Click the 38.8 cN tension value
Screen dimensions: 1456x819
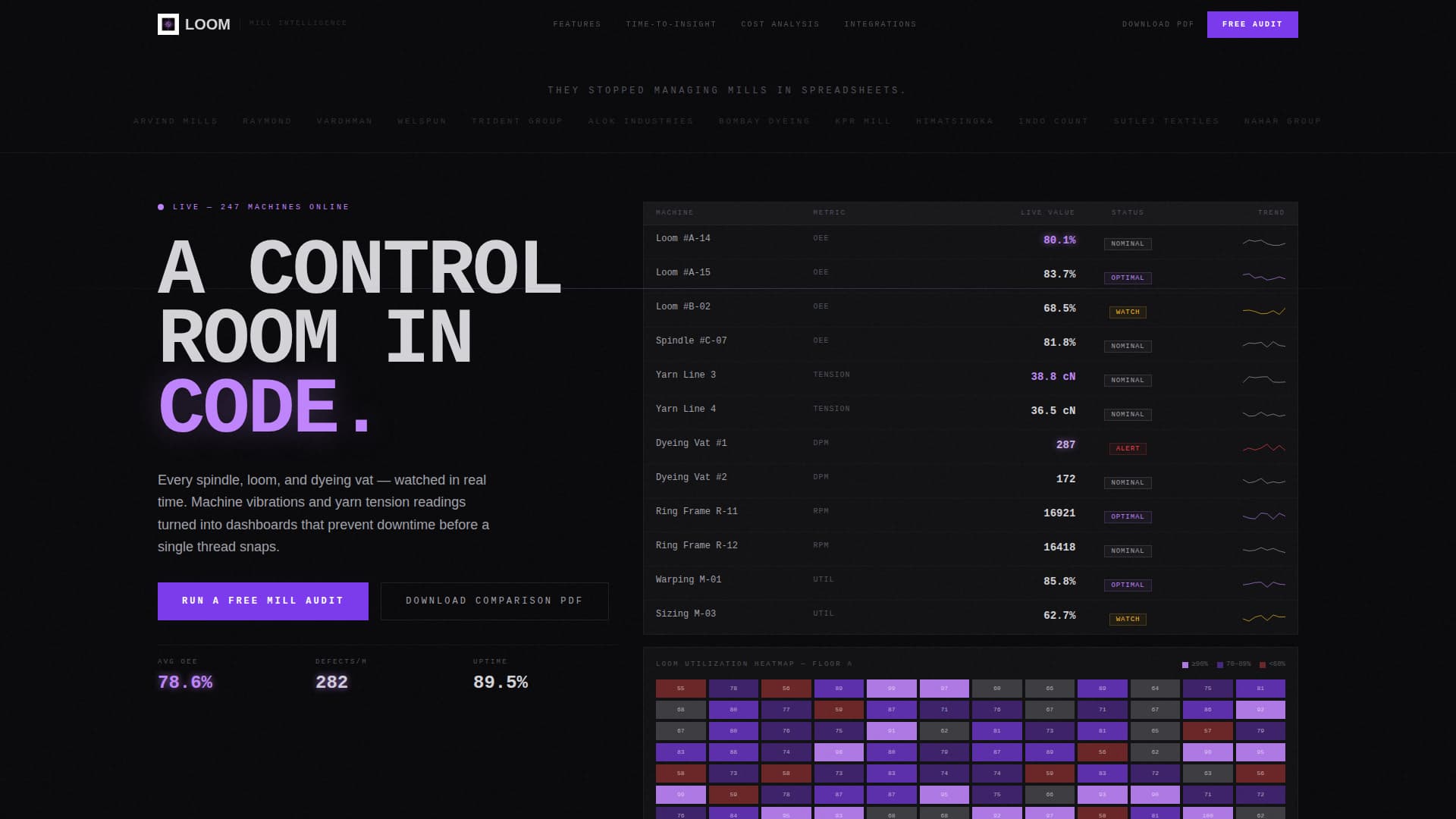coord(1053,376)
